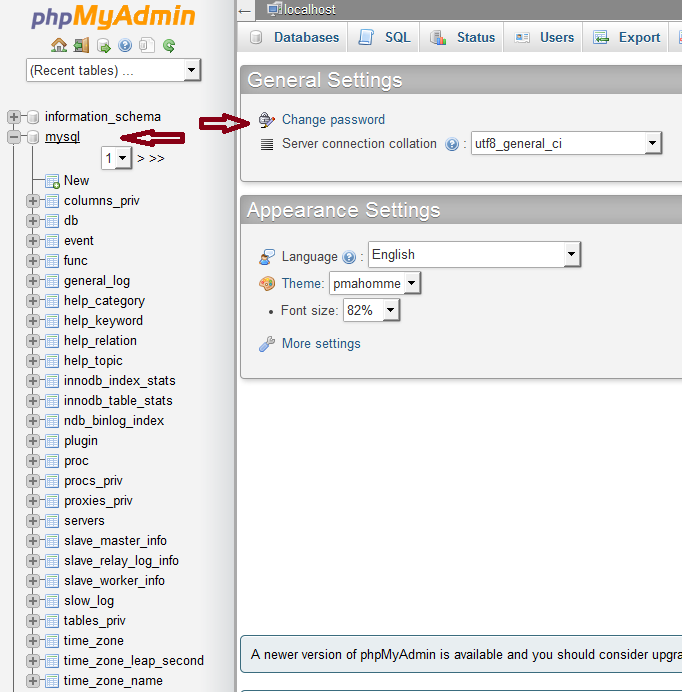Open phpMyAdmin documentation help icon

click(125, 45)
